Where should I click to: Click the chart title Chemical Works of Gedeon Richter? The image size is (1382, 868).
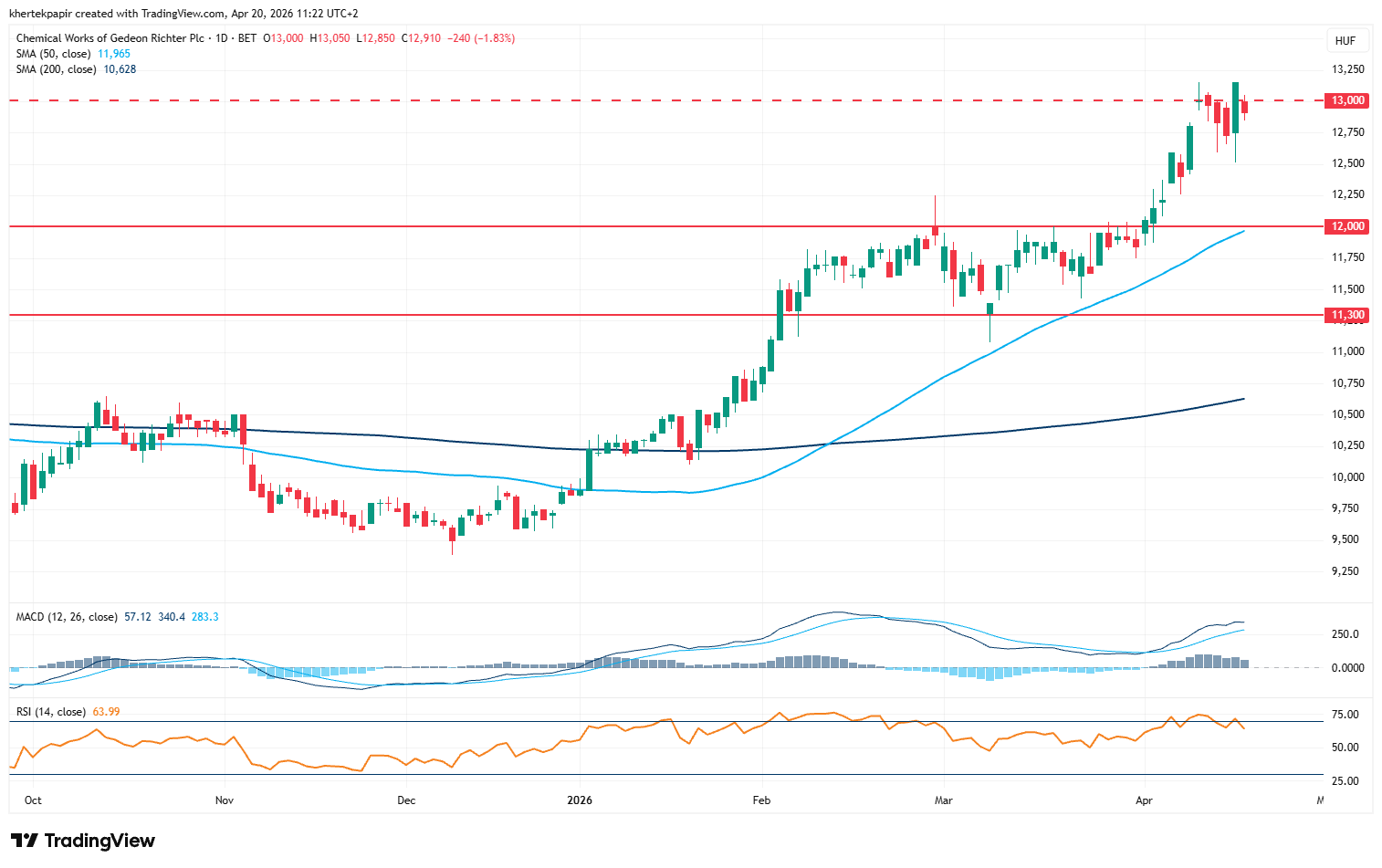click(110, 38)
